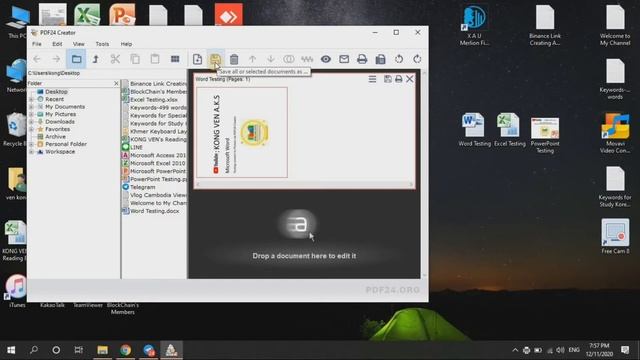Click the join documents icon
Screen dimensions: 640x360
[289, 59]
